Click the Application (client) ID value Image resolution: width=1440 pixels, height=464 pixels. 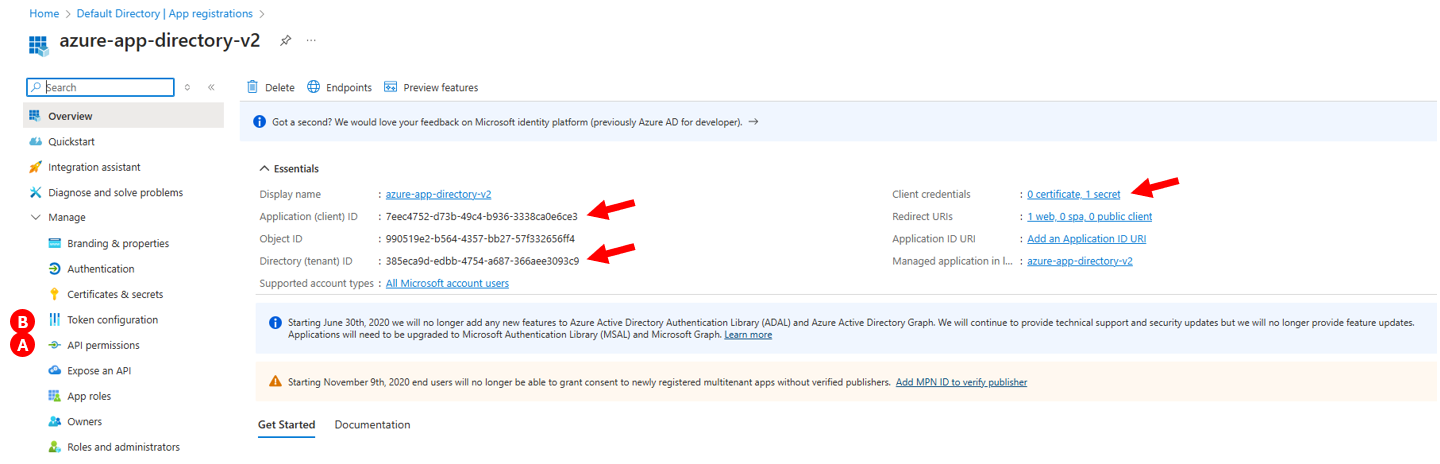coord(482,216)
